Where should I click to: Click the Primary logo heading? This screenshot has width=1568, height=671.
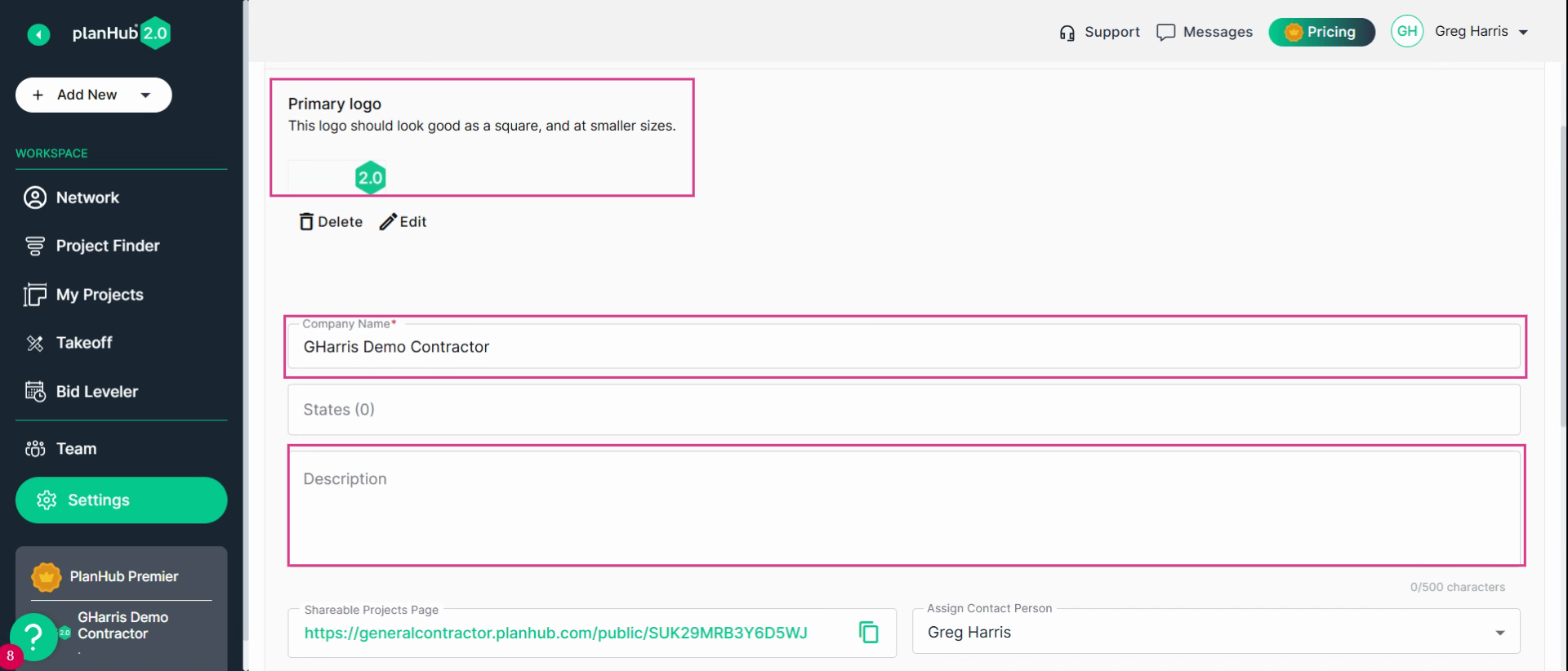pyautogui.click(x=335, y=104)
